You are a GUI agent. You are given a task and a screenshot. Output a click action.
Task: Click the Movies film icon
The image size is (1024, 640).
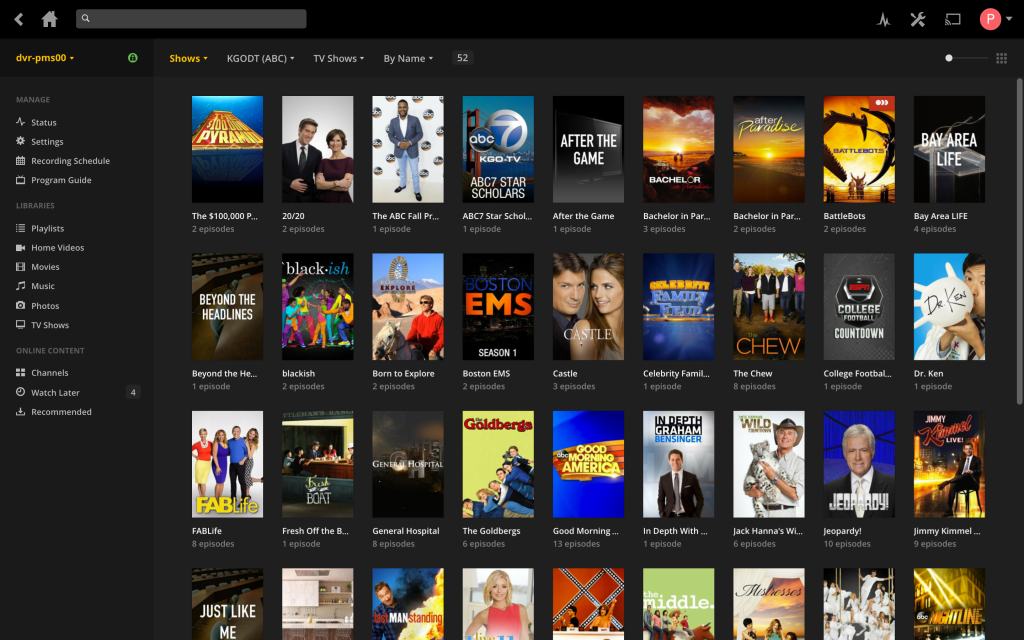coord(20,266)
